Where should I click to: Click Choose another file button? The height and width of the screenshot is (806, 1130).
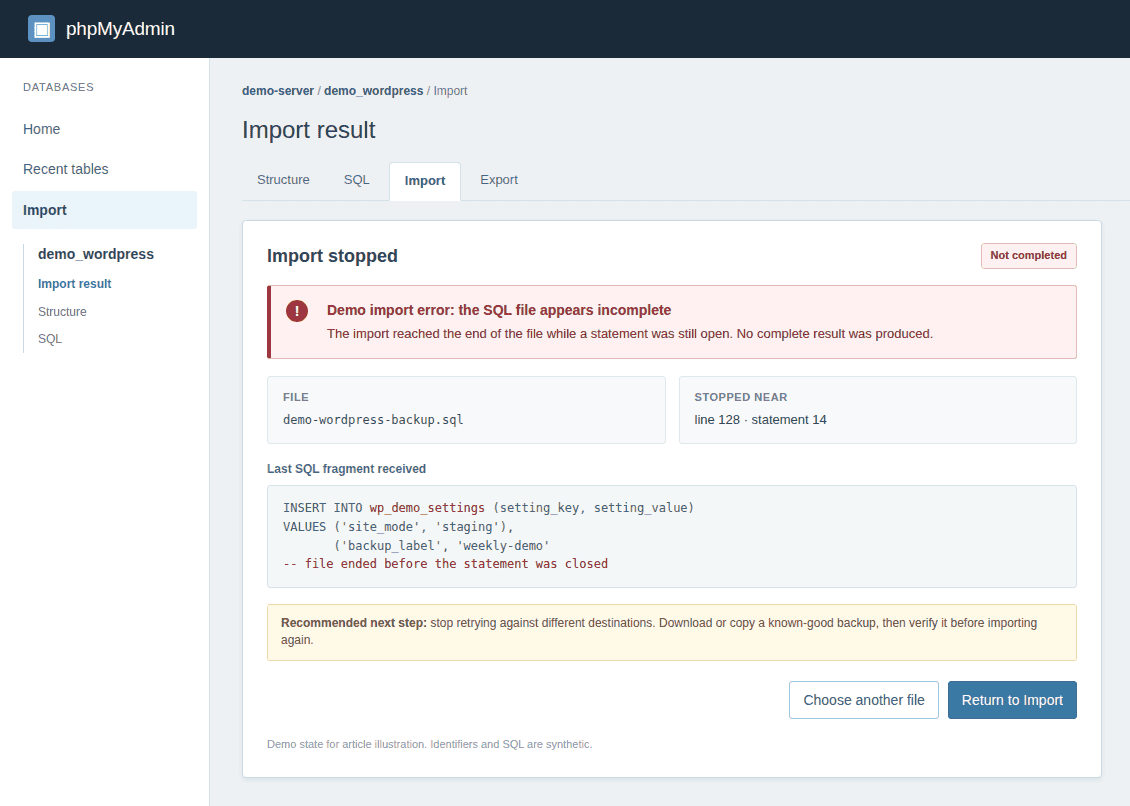[x=863, y=700]
